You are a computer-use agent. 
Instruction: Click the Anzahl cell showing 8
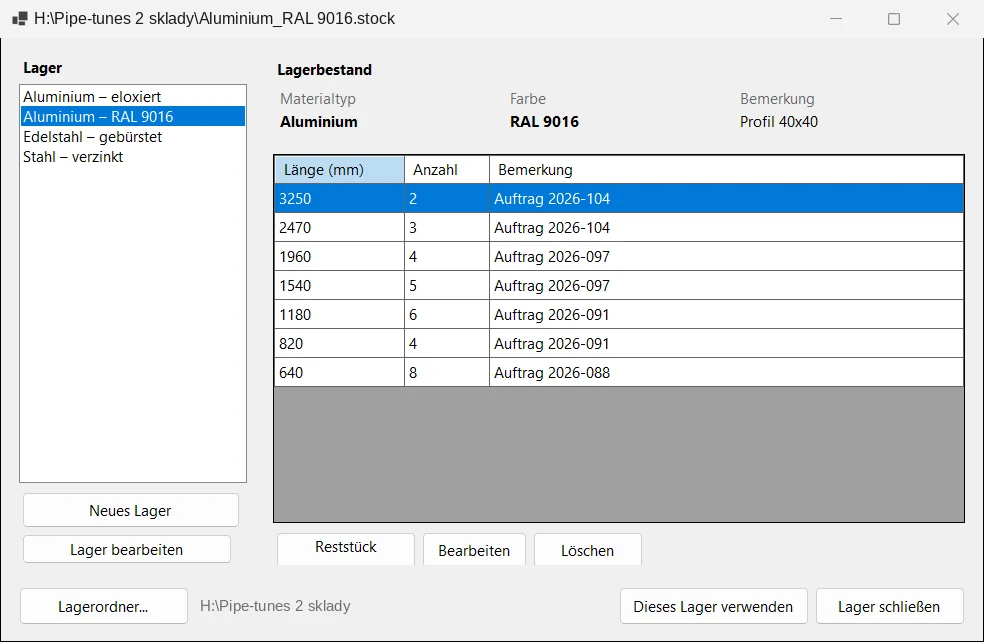(x=447, y=372)
